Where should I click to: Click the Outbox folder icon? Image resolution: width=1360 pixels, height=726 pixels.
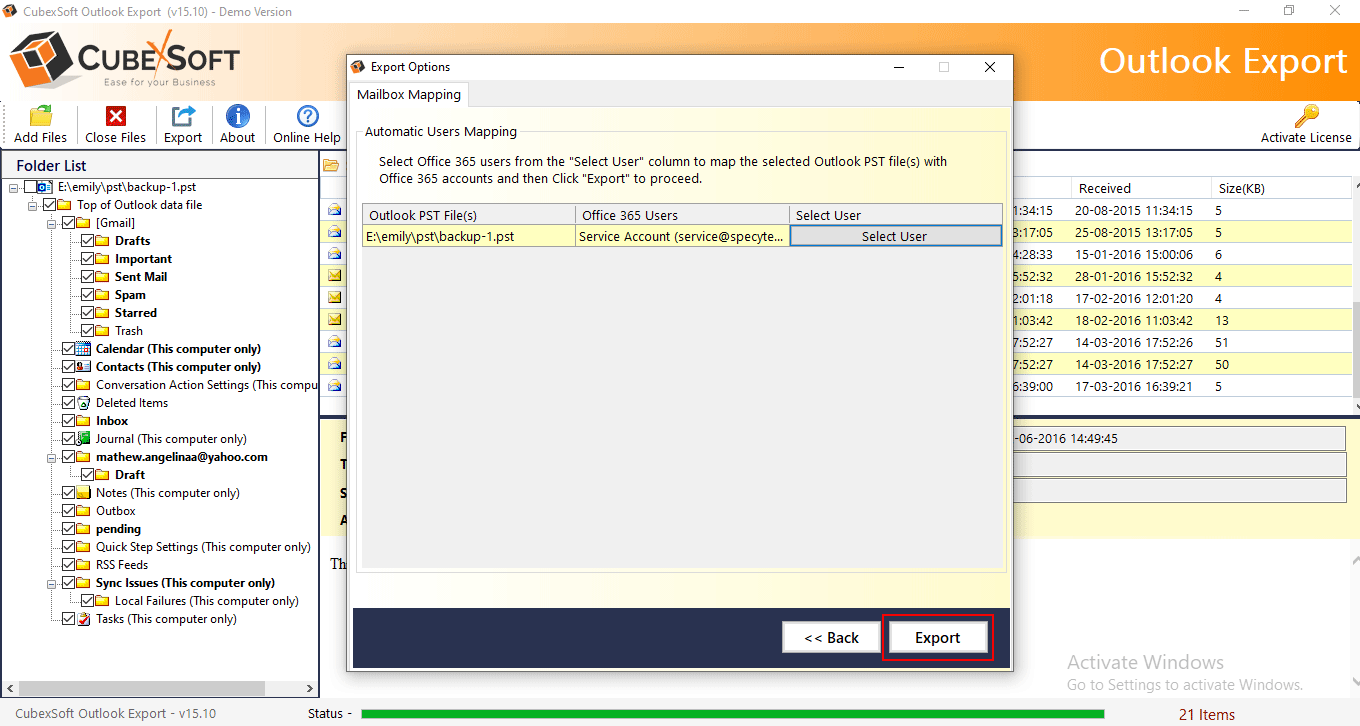coord(84,511)
